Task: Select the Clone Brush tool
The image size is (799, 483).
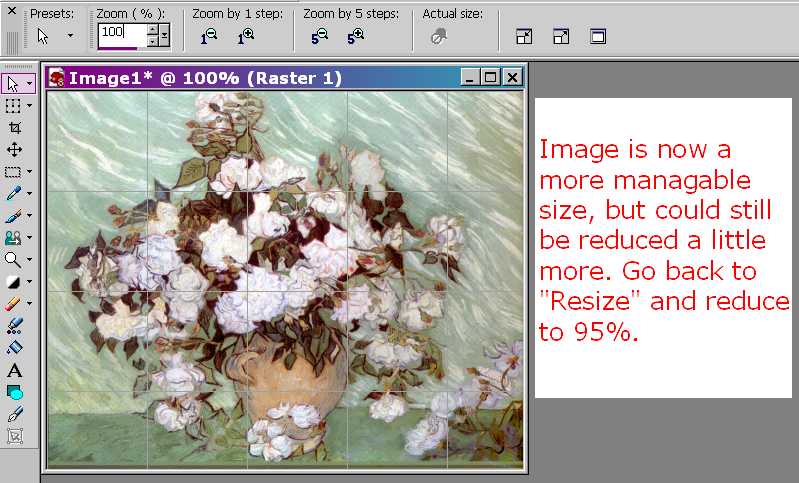Action: [13, 237]
